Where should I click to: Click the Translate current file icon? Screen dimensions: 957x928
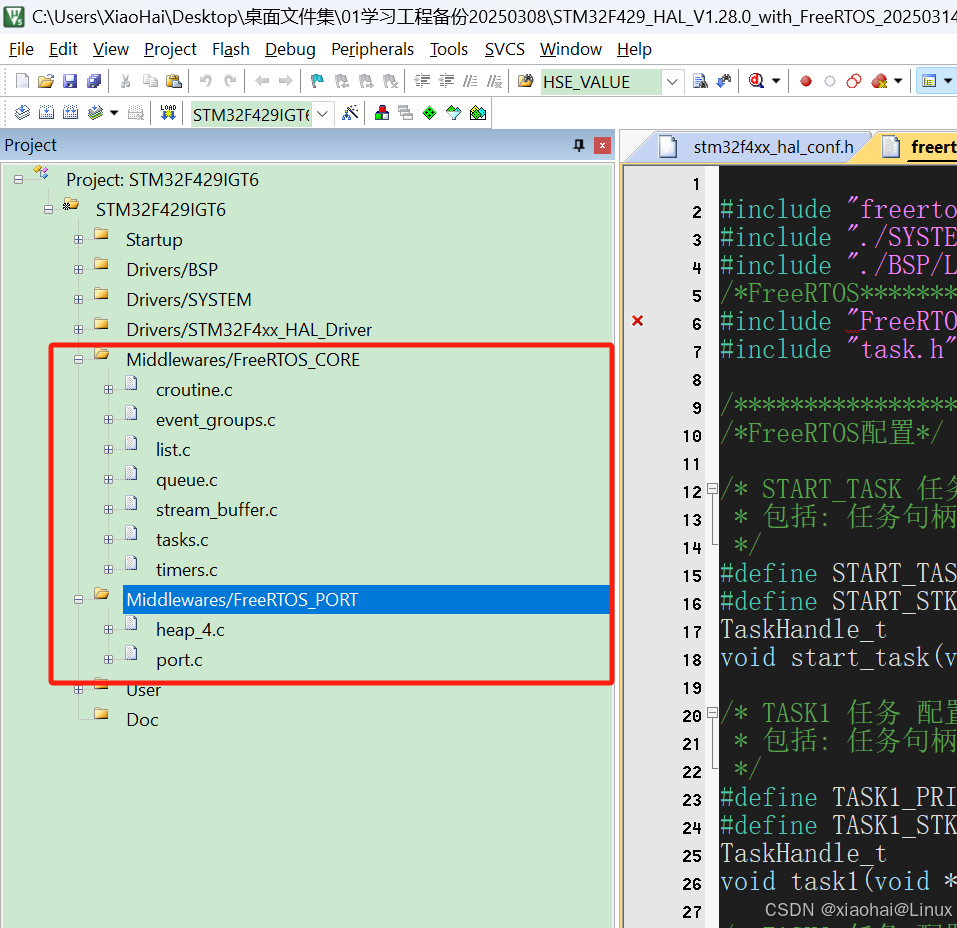(22, 113)
